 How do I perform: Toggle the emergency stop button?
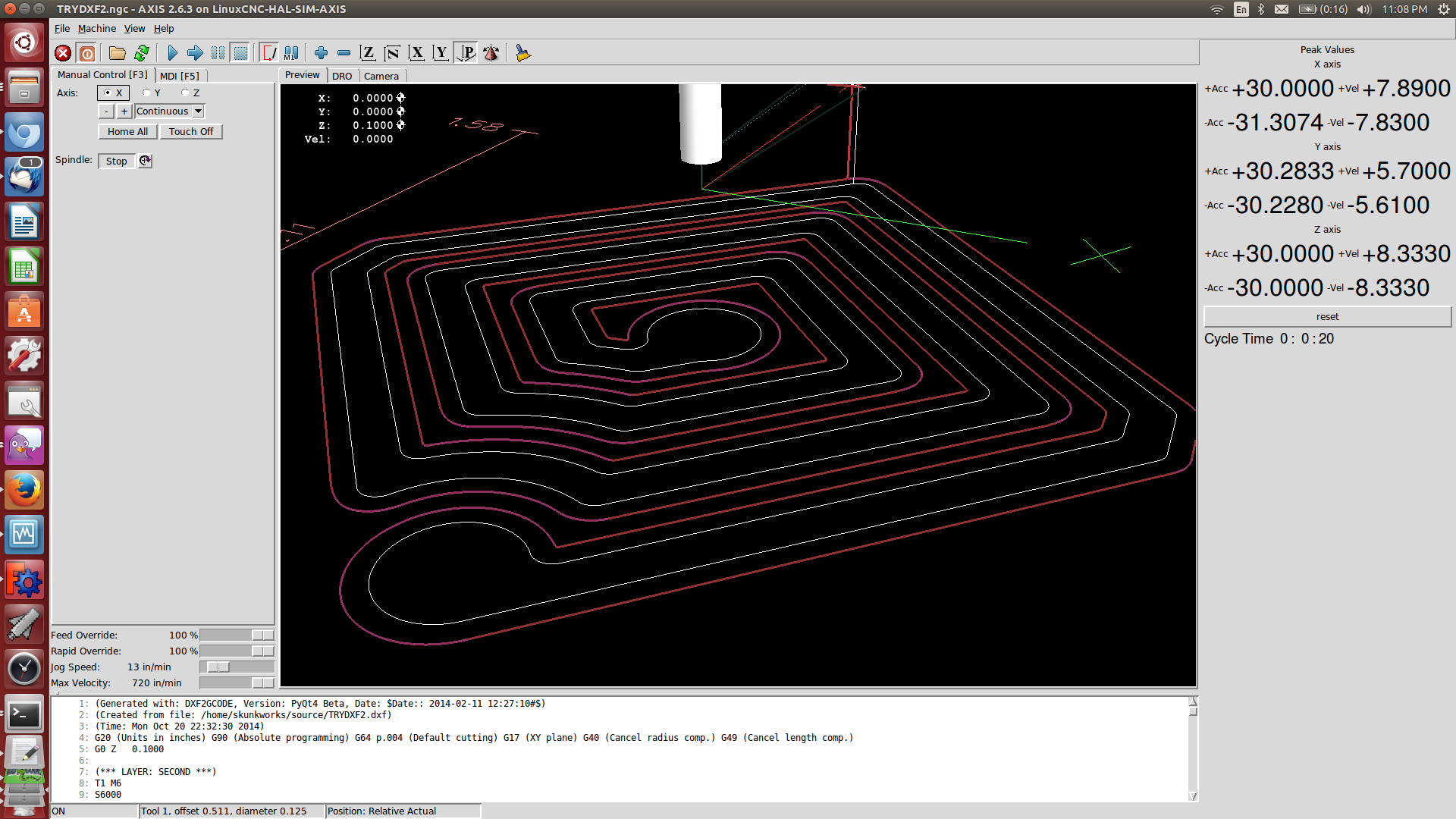63,53
